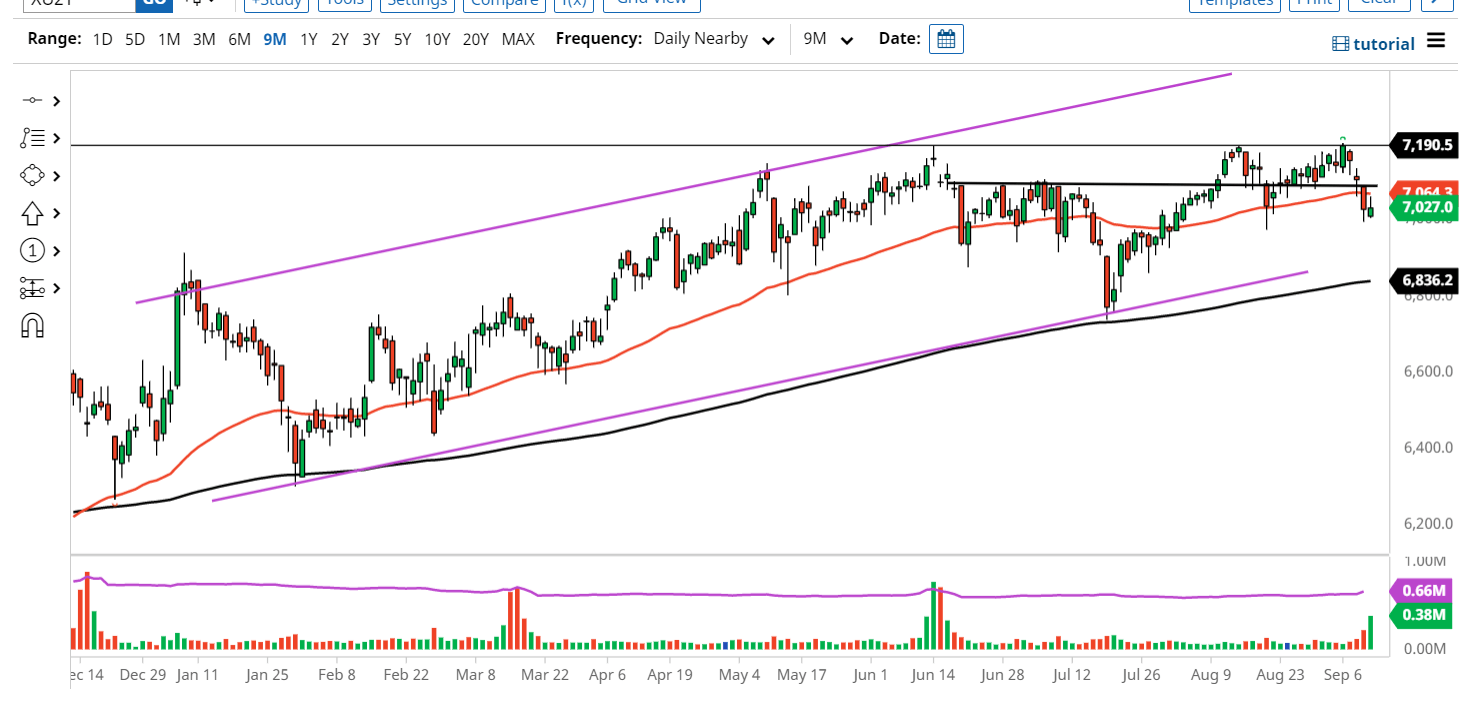This screenshot has height=711, width=1466.
Task: Switch chart range to 1Y
Action: (307, 39)
